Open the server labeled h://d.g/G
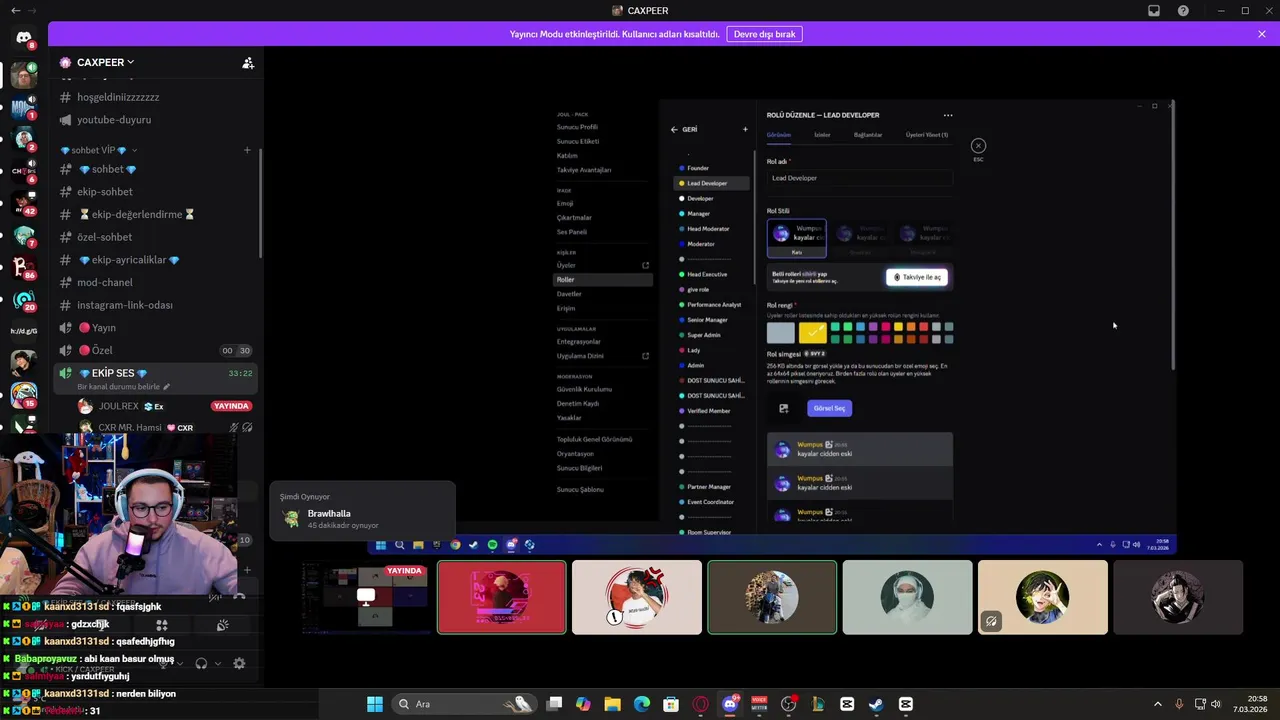This screenshot has height=720, width=1280. point(24,331)
